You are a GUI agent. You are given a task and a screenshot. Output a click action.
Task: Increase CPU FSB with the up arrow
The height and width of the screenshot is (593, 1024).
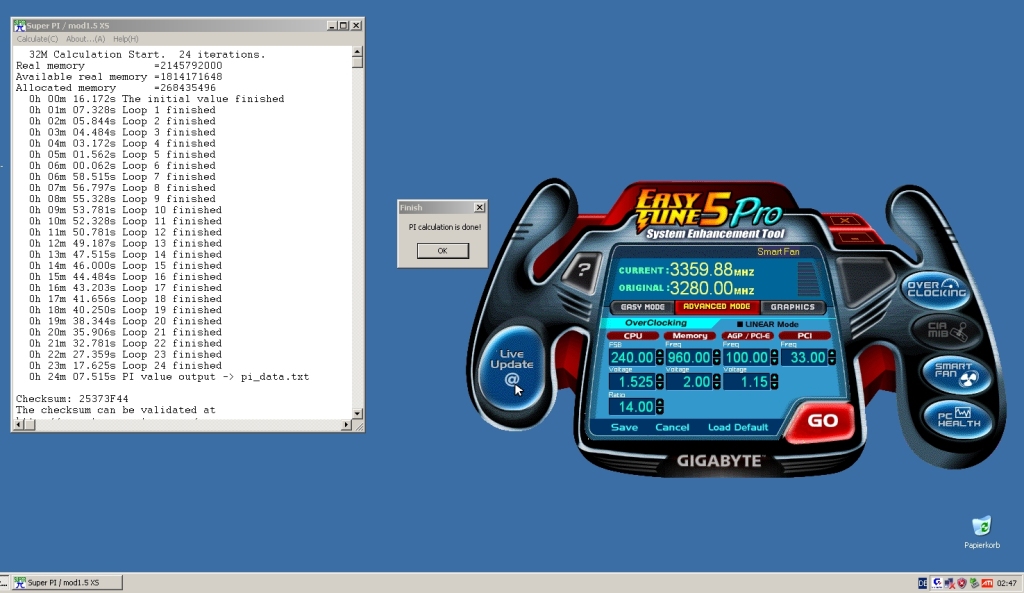tap(660, 353)
